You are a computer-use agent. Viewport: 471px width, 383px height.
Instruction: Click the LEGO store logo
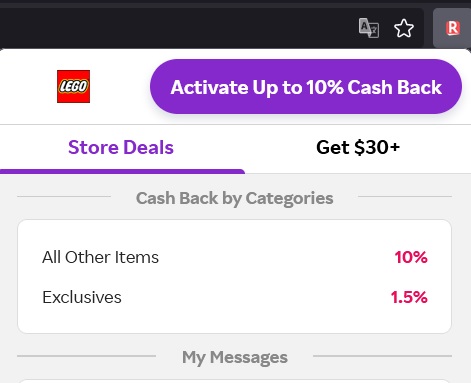pyautogui.click(x=73, y=86)
